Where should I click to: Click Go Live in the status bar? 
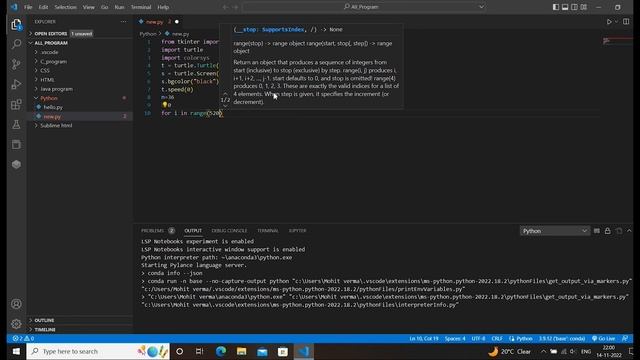point(604,339)
